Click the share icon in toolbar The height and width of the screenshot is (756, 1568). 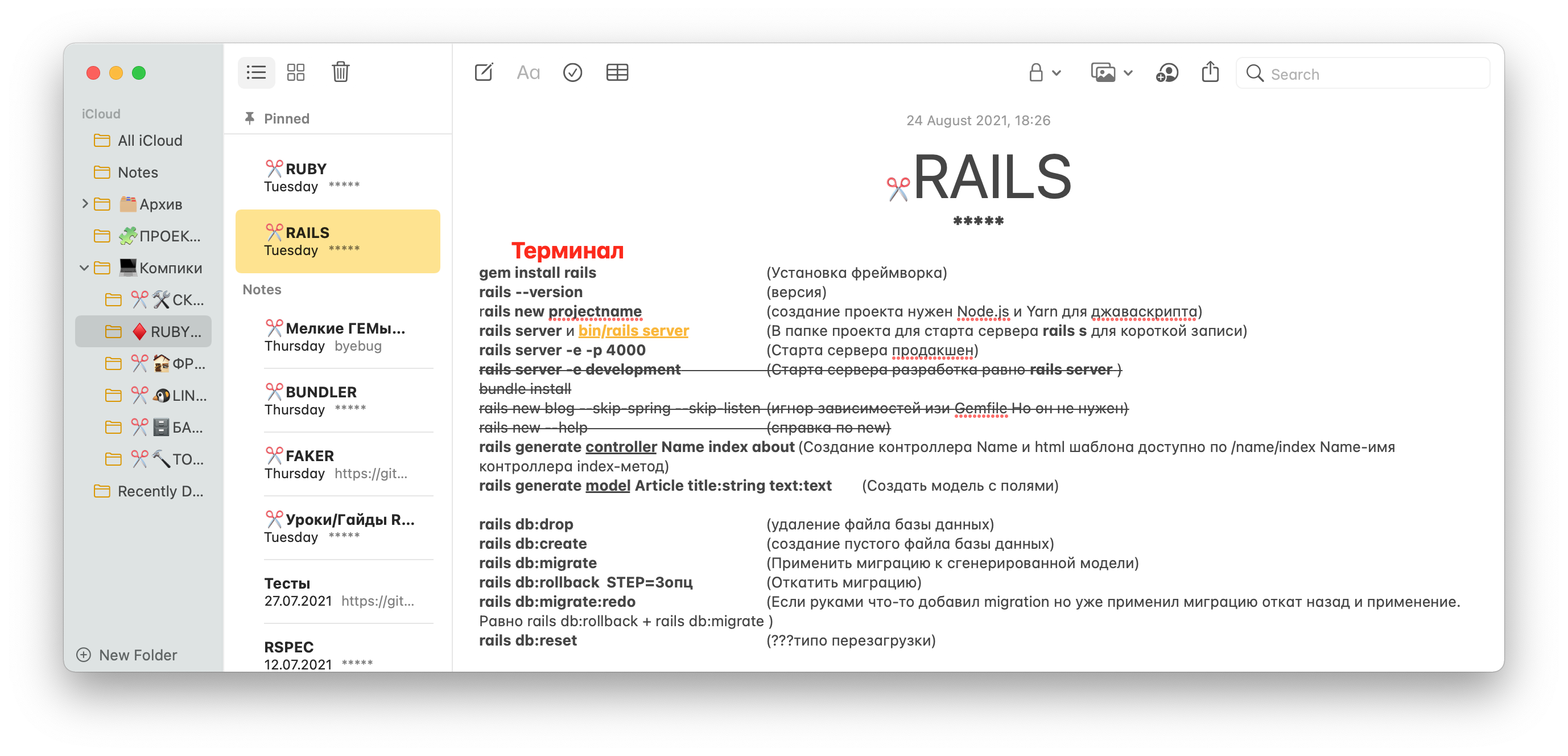pyautogui.click(x=1210, y=72)
